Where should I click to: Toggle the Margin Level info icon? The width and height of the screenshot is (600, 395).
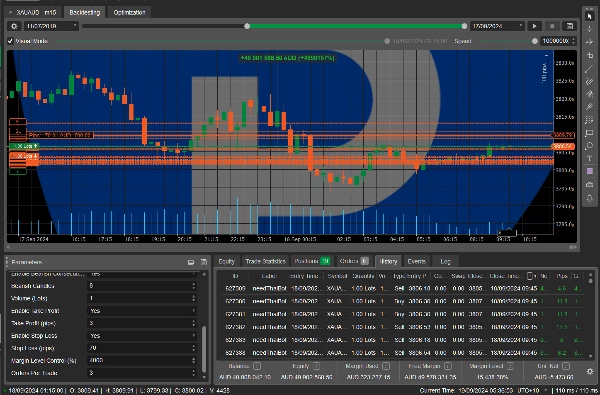pyautogui.click(x=510, y=366)
